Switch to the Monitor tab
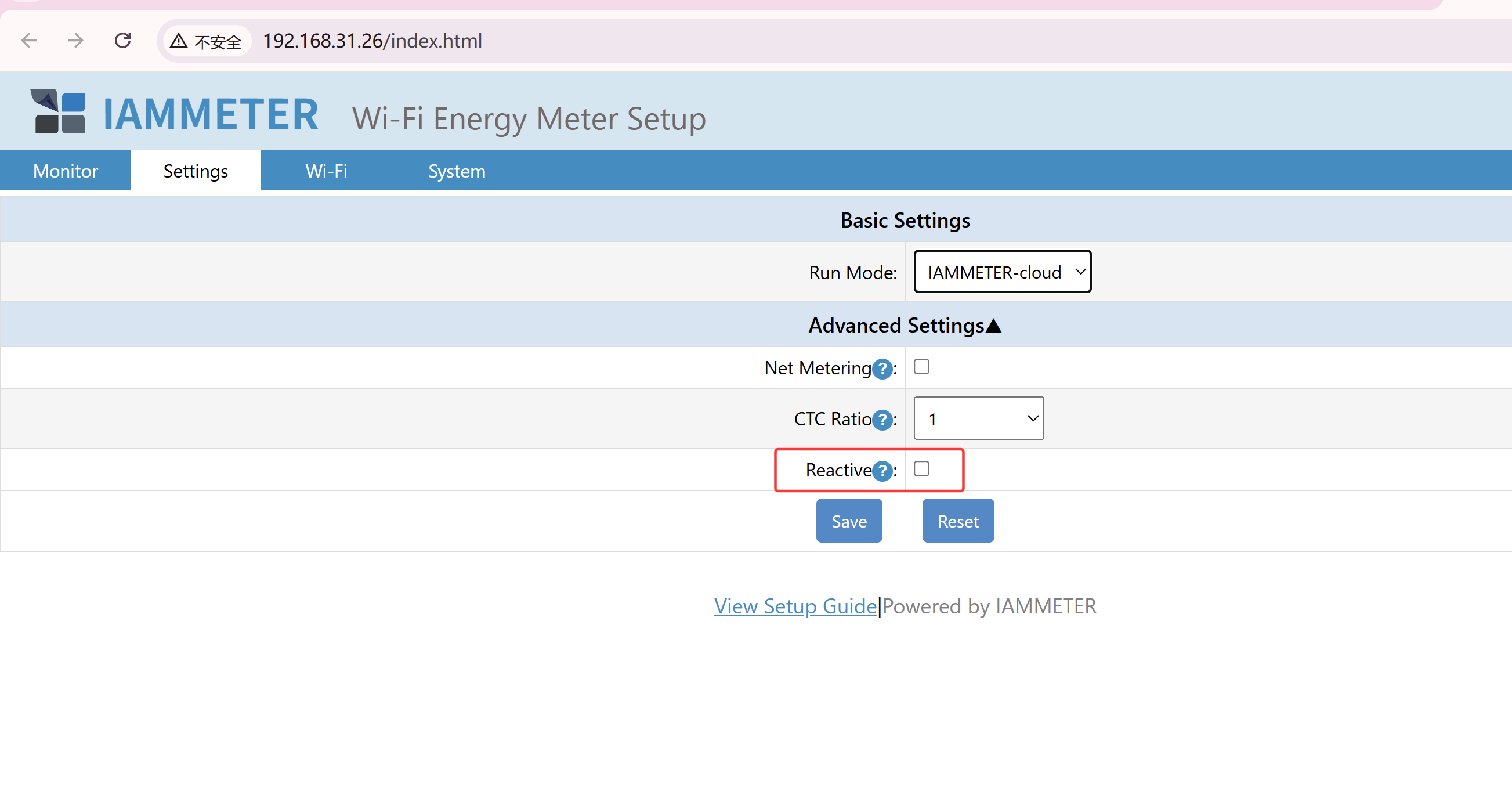Screen dimensions: 1512x798 [x=65, y=171]
